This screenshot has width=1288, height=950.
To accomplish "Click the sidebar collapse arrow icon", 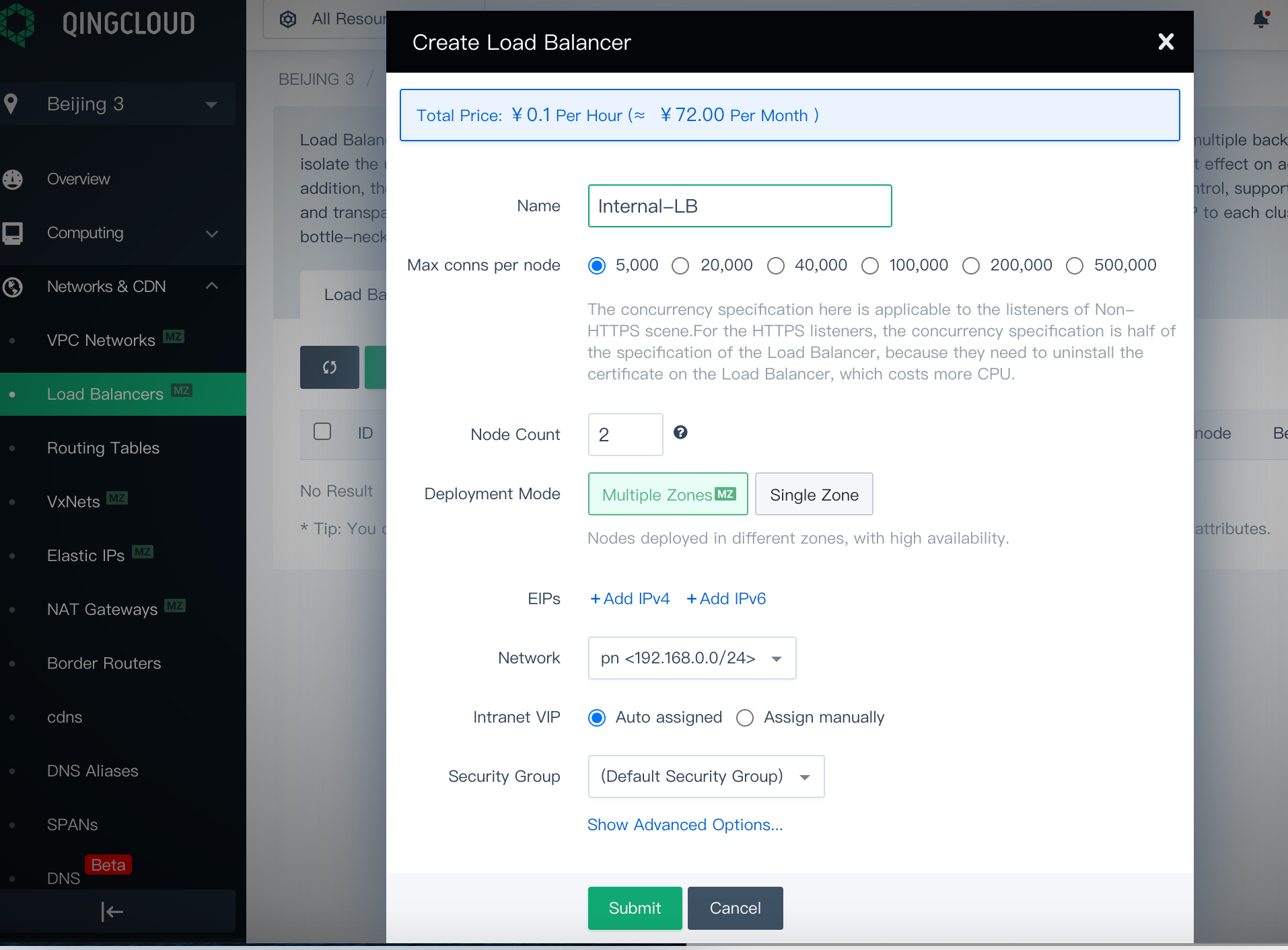I will [112, 912].
